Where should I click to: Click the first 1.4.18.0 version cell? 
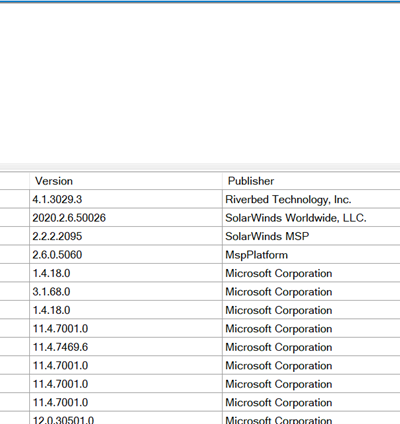(126, 273)
